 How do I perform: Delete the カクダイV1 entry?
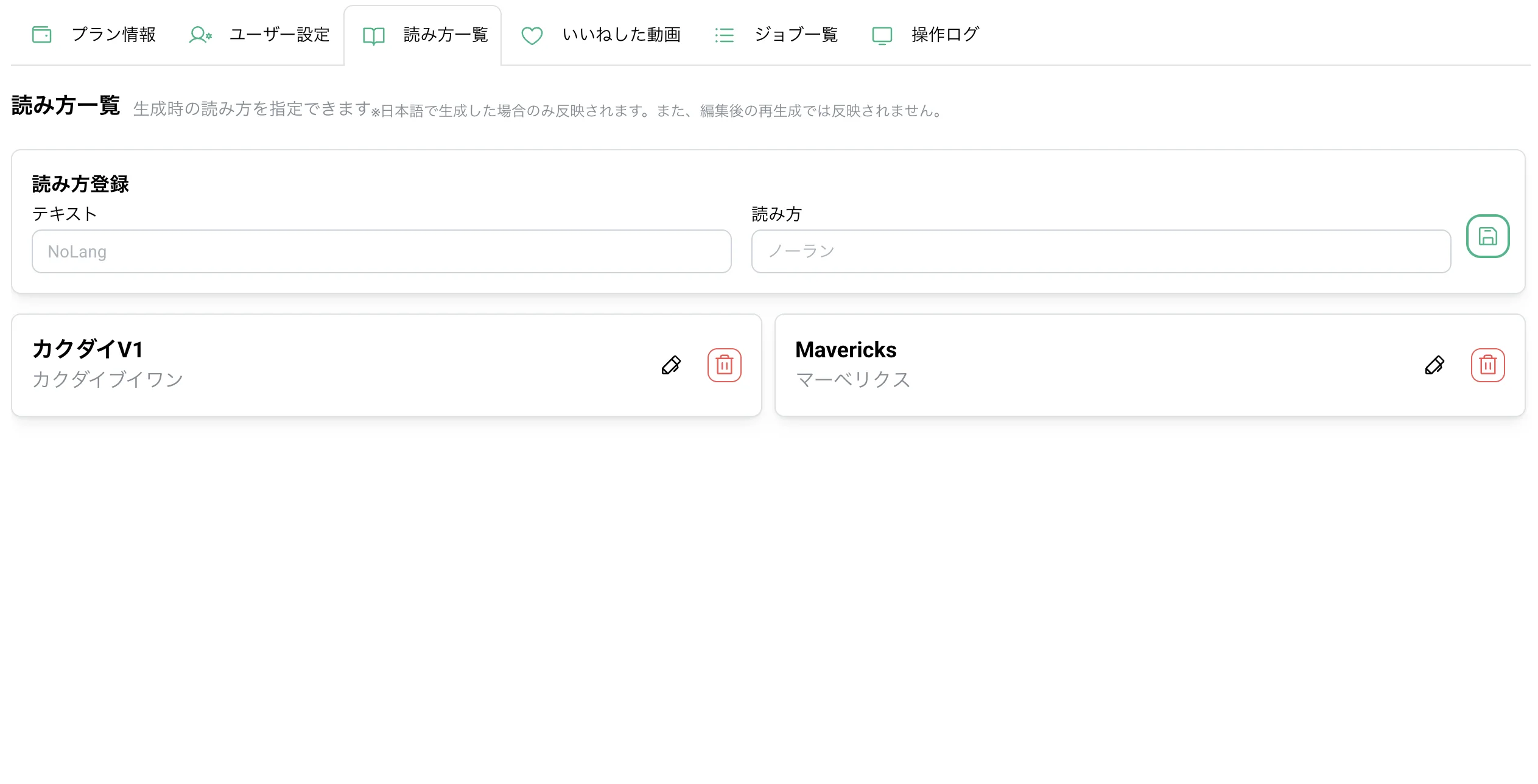pos(724,365)
